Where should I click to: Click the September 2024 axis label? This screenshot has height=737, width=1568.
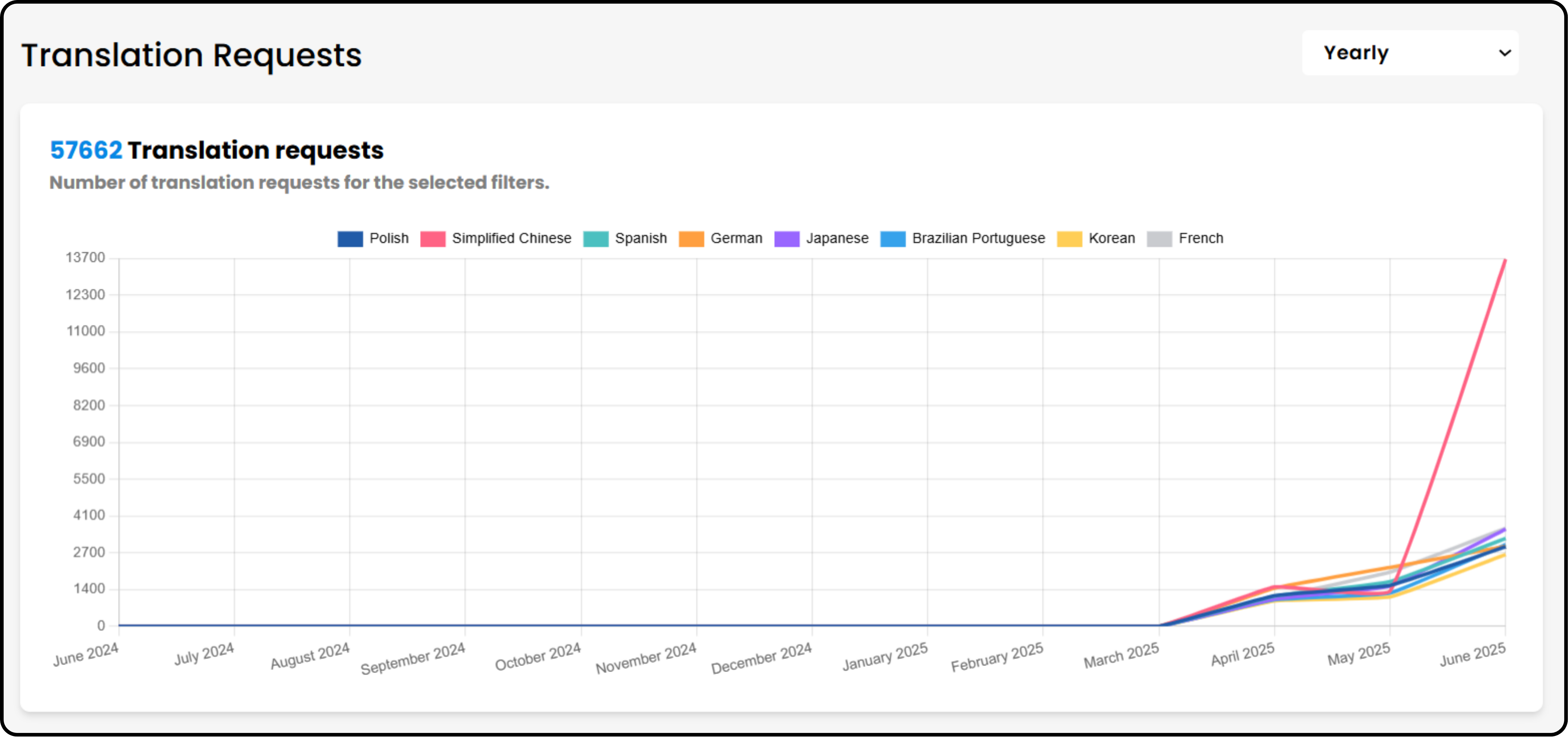[x=413, y=658]
